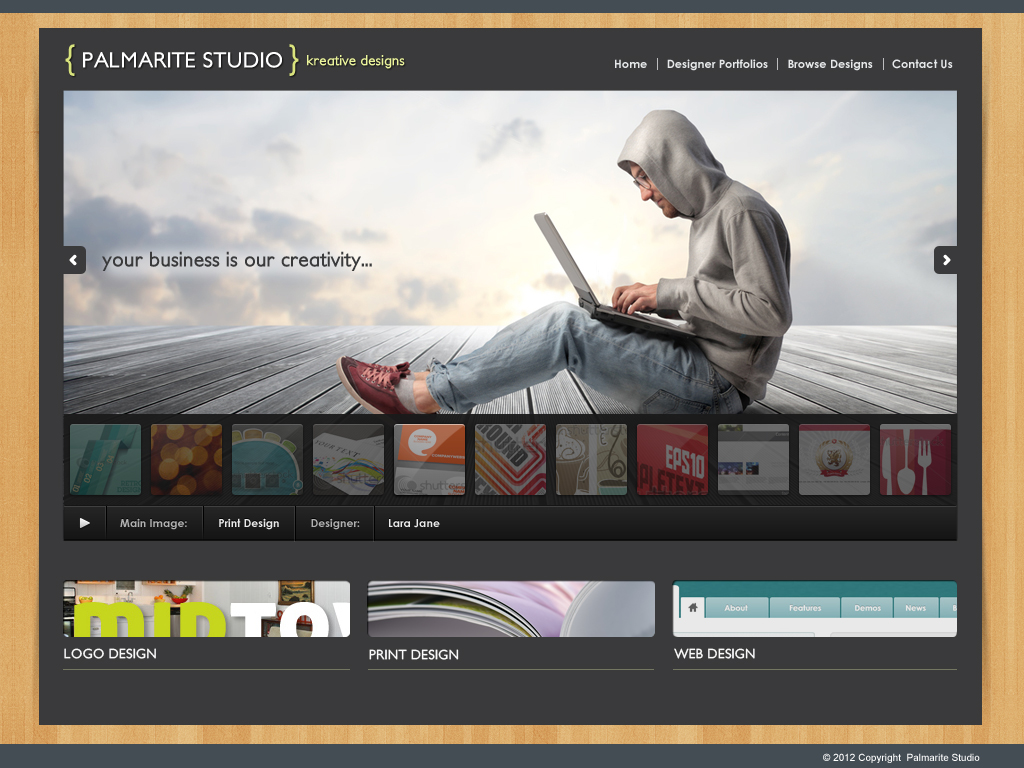This screenshot has width=1024, height=768.
Task: Select the colorful wave business card thumbnail
Action: [348, 459]
